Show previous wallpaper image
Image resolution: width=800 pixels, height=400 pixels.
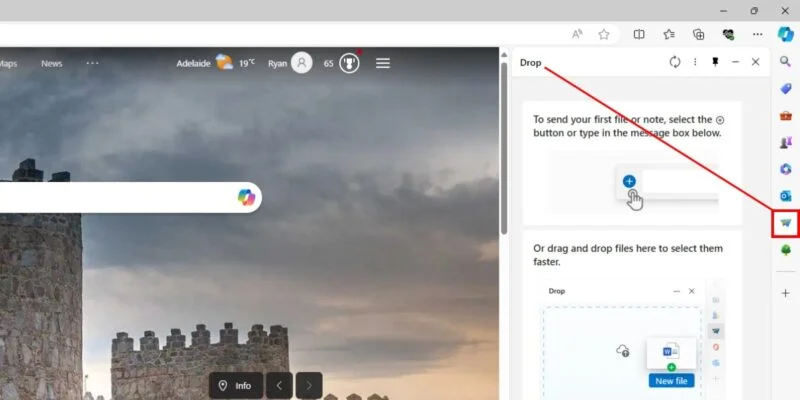[x=279, y=386]
